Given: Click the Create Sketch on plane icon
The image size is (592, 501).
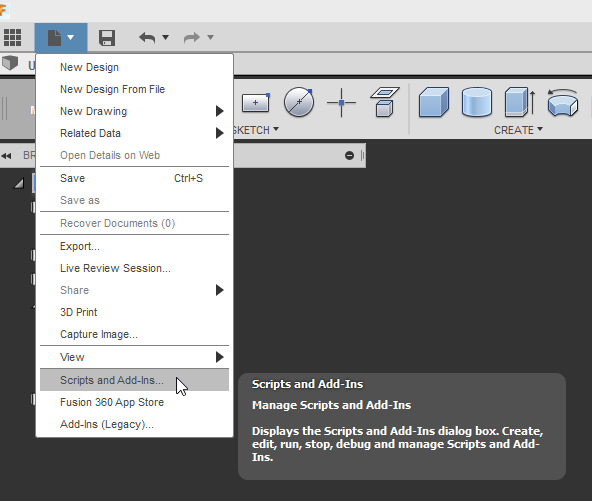Looking at the screenshot, I should [x=385, y=102].
